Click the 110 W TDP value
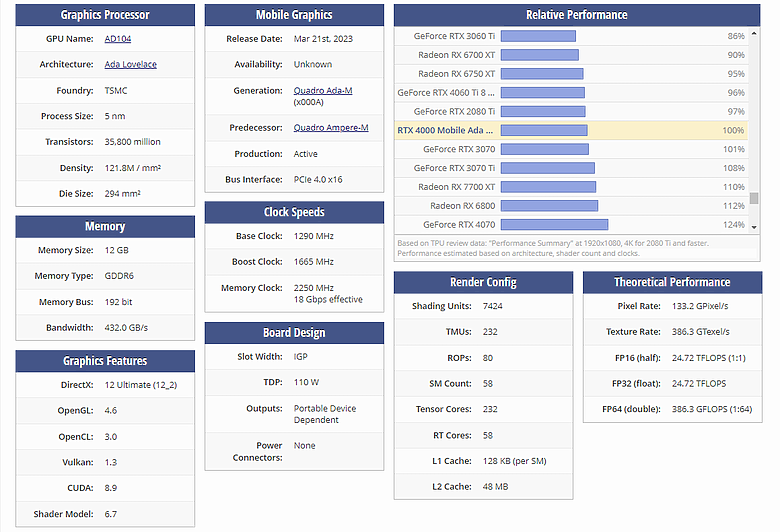The height and width of the screenshot is (532, 780). (306, 382)
